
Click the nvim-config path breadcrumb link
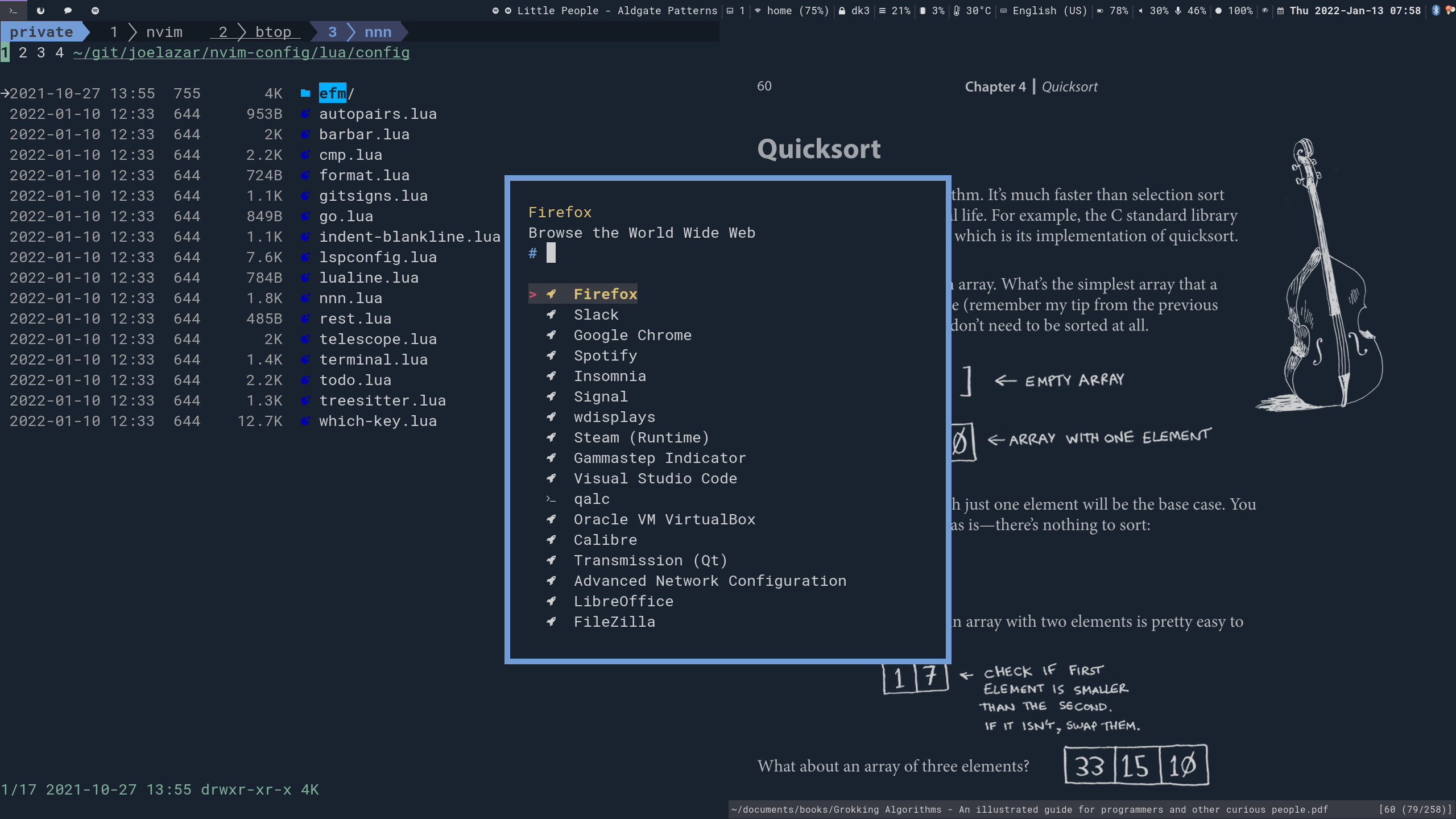241,53
